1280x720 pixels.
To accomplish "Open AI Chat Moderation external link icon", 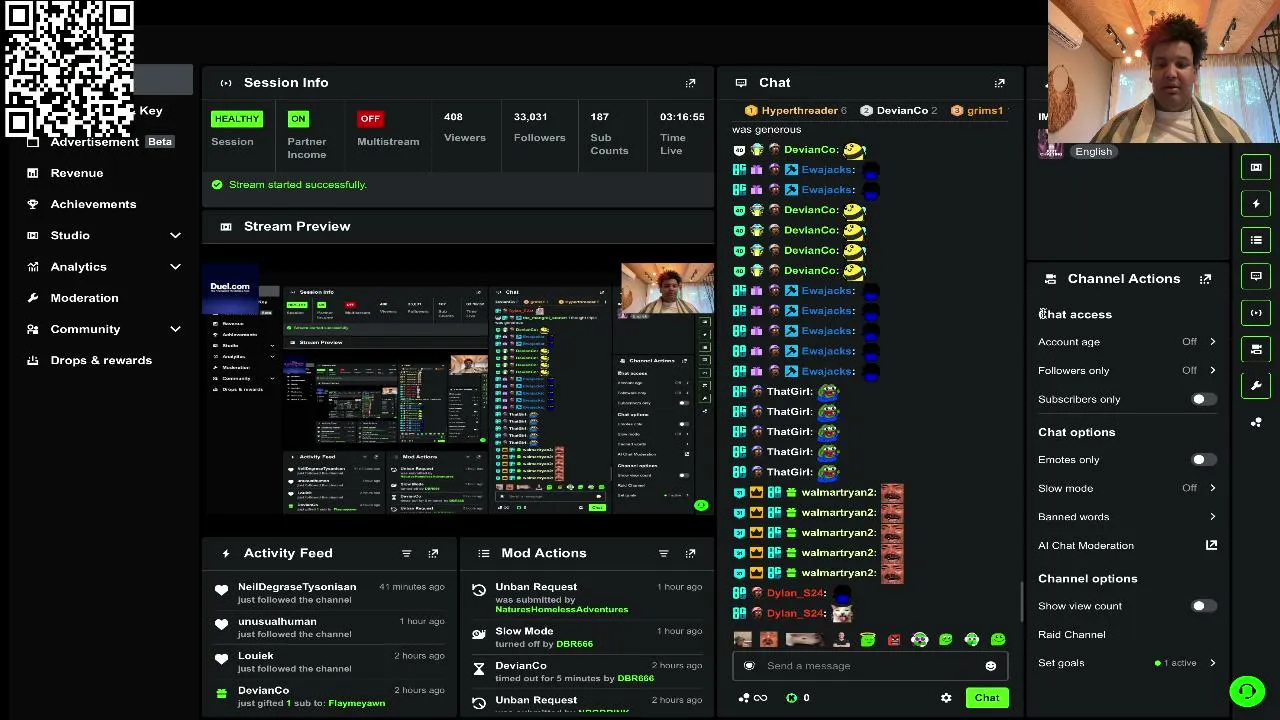I will [1211, 545].
